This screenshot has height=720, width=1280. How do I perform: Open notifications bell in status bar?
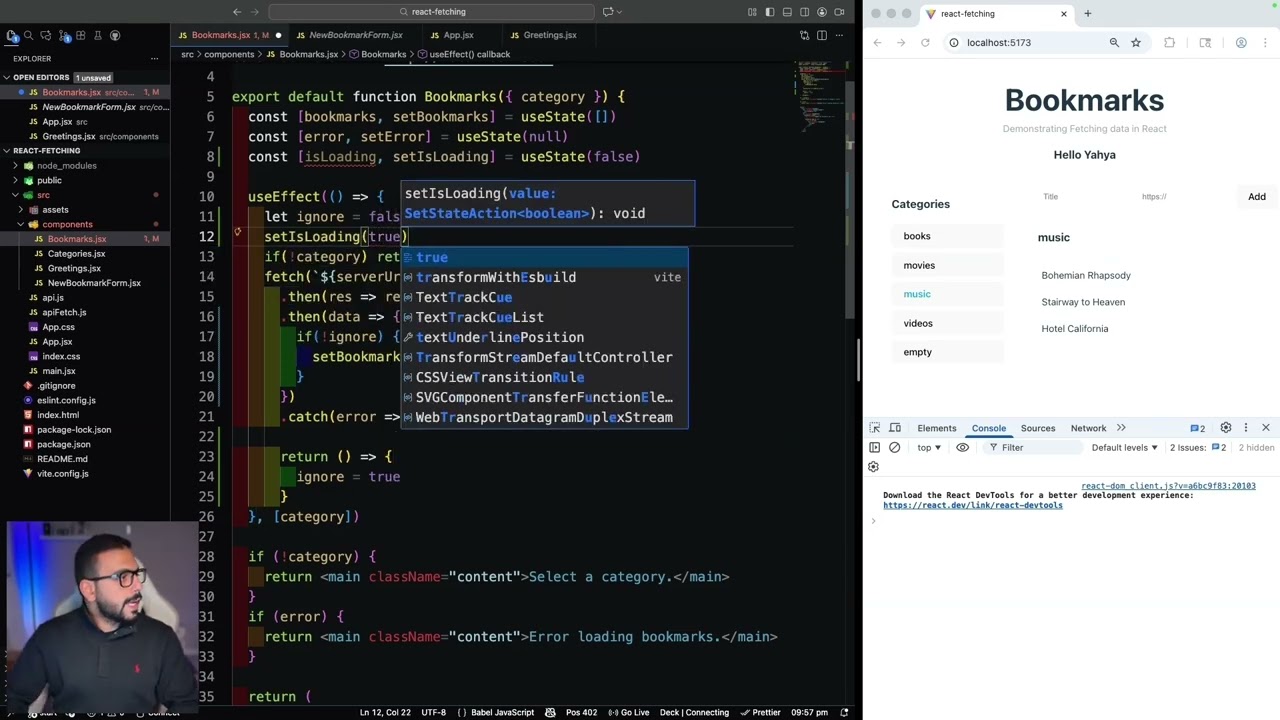(845, 712)
